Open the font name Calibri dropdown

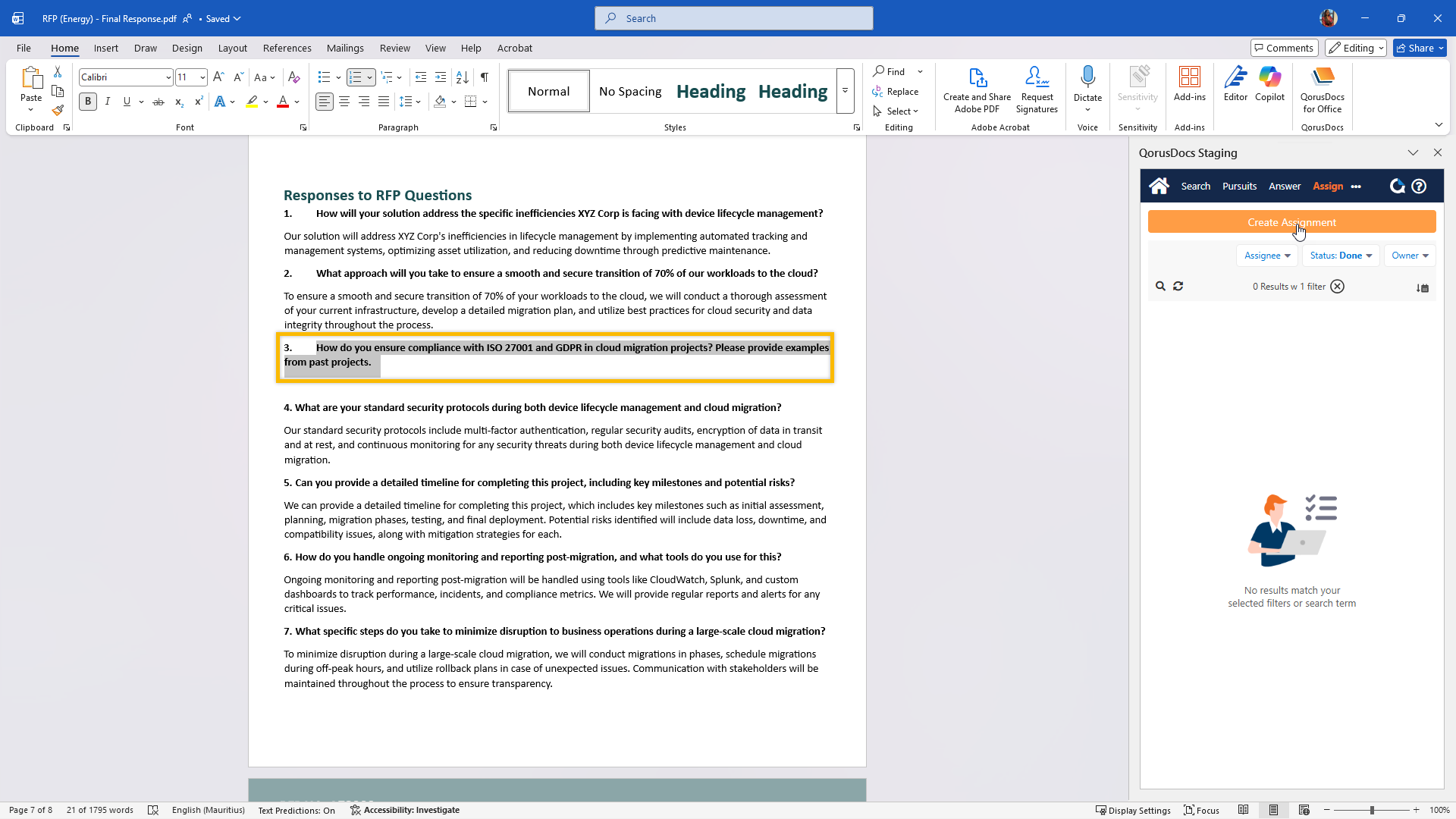168,77
